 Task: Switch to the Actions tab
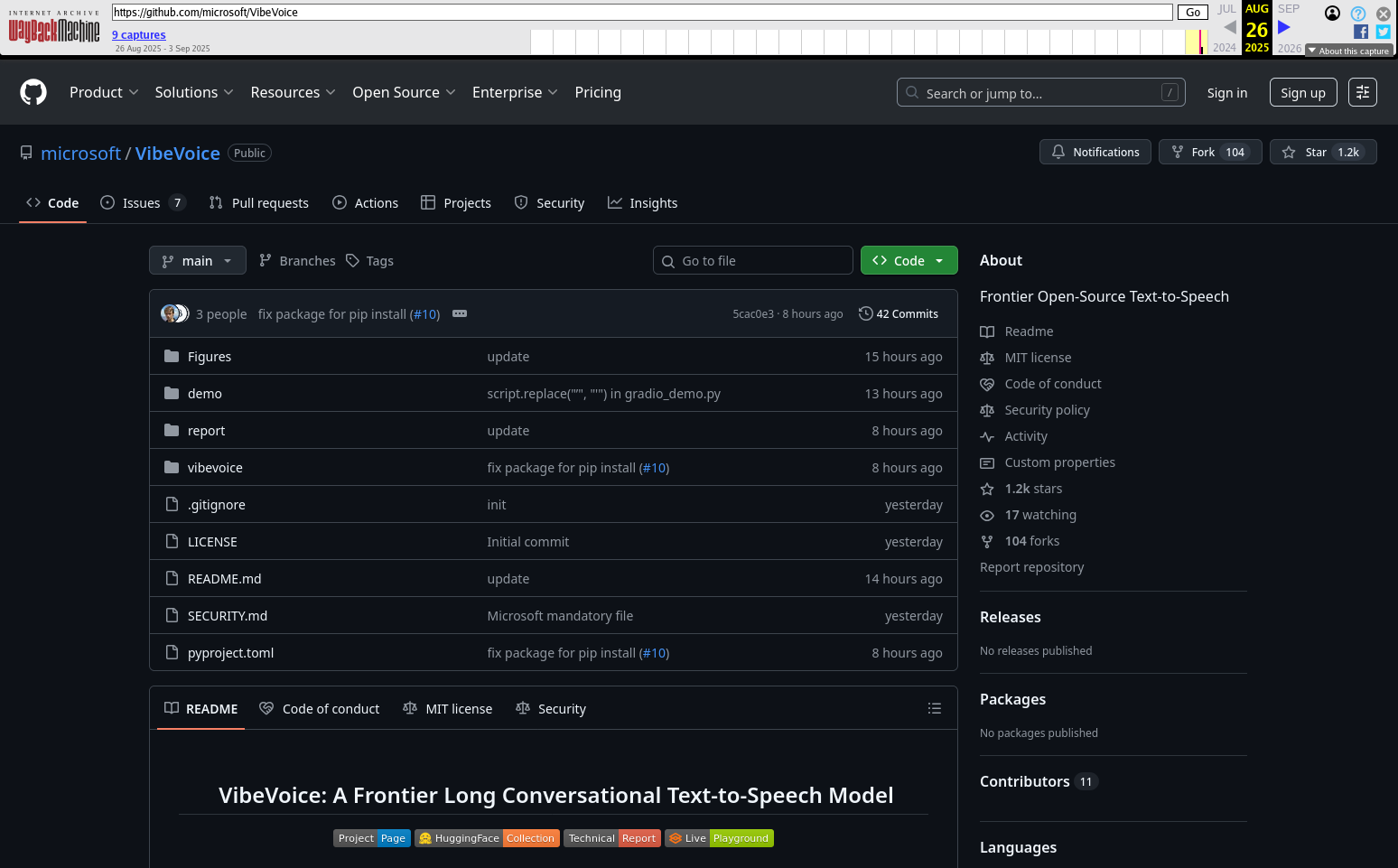pos(366,202)
